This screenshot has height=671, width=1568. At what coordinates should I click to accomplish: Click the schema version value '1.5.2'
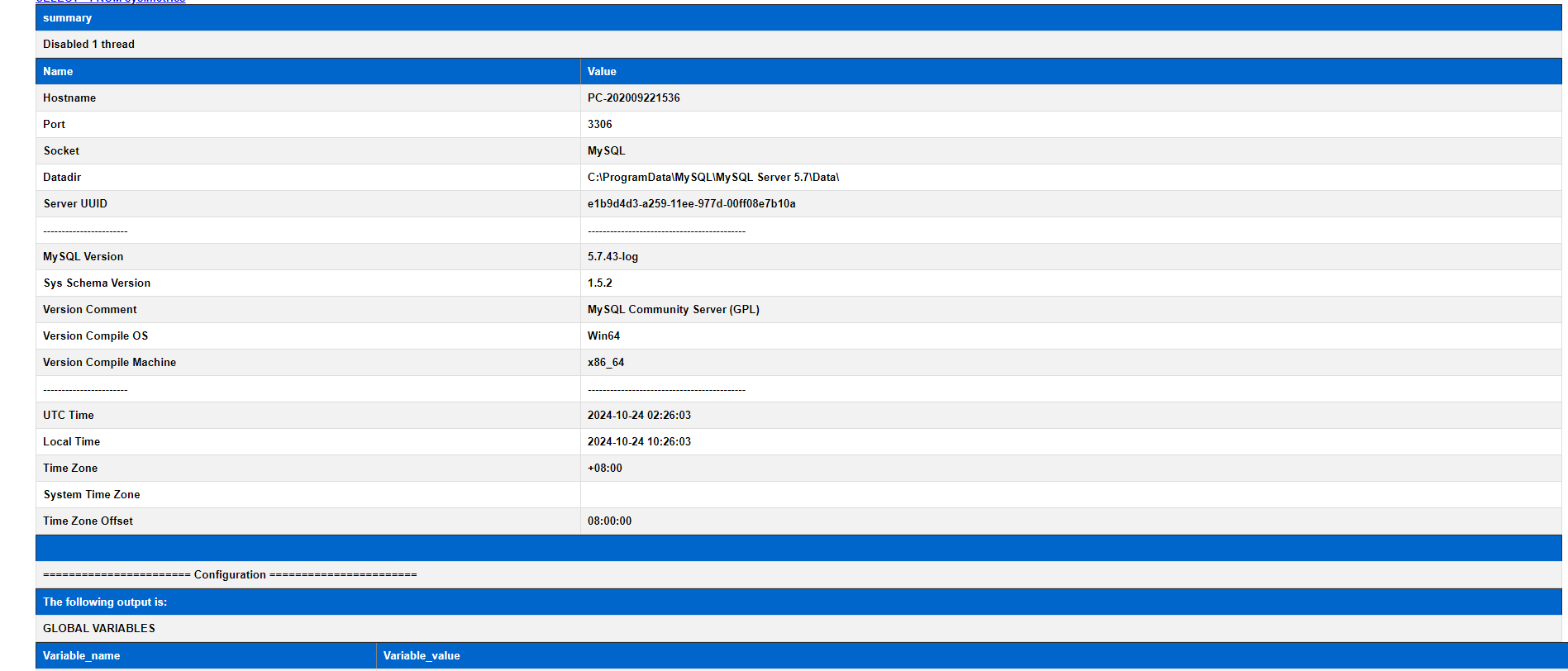(600, 283)
